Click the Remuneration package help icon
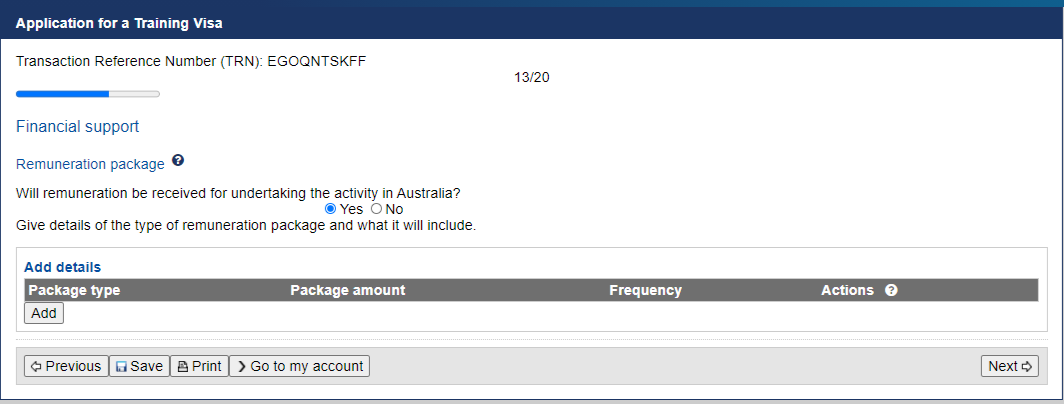 178,161
